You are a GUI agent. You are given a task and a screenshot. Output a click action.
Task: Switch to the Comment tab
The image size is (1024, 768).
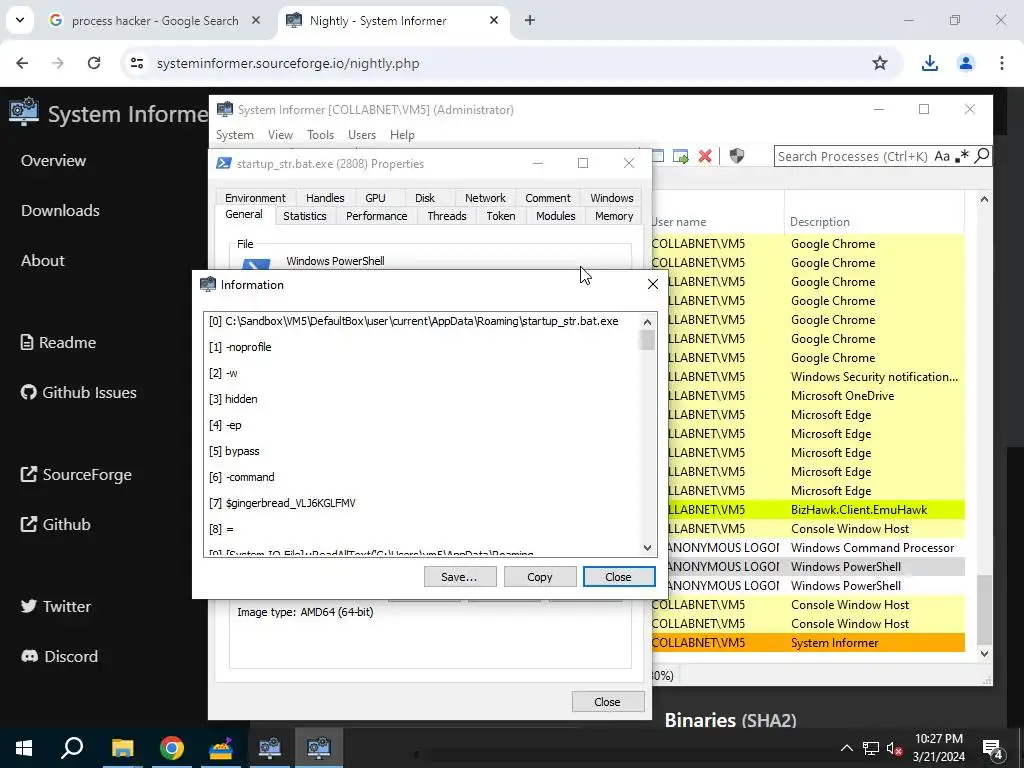pos(547,198)
